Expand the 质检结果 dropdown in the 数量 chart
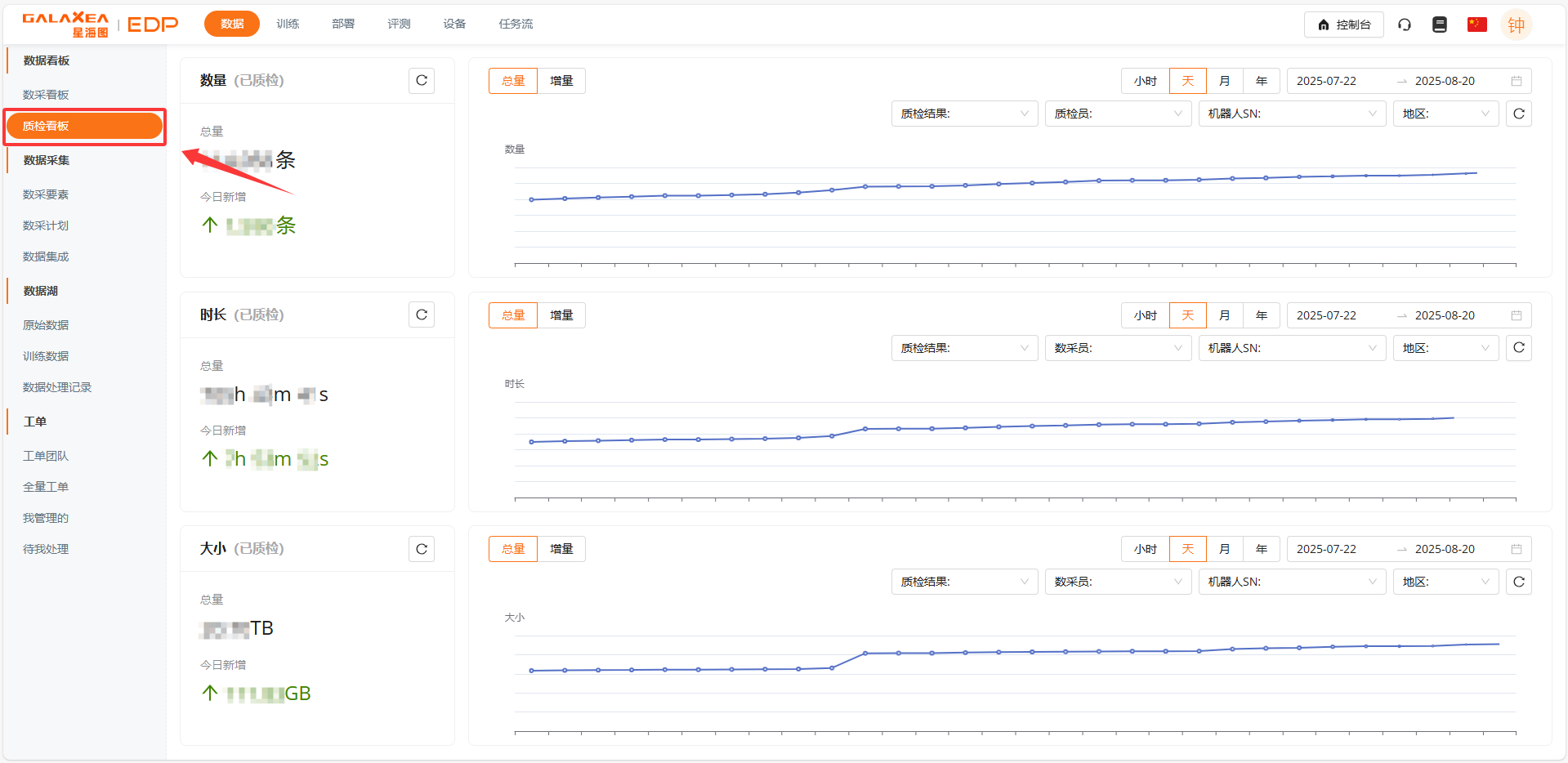 tap(963, 114)
